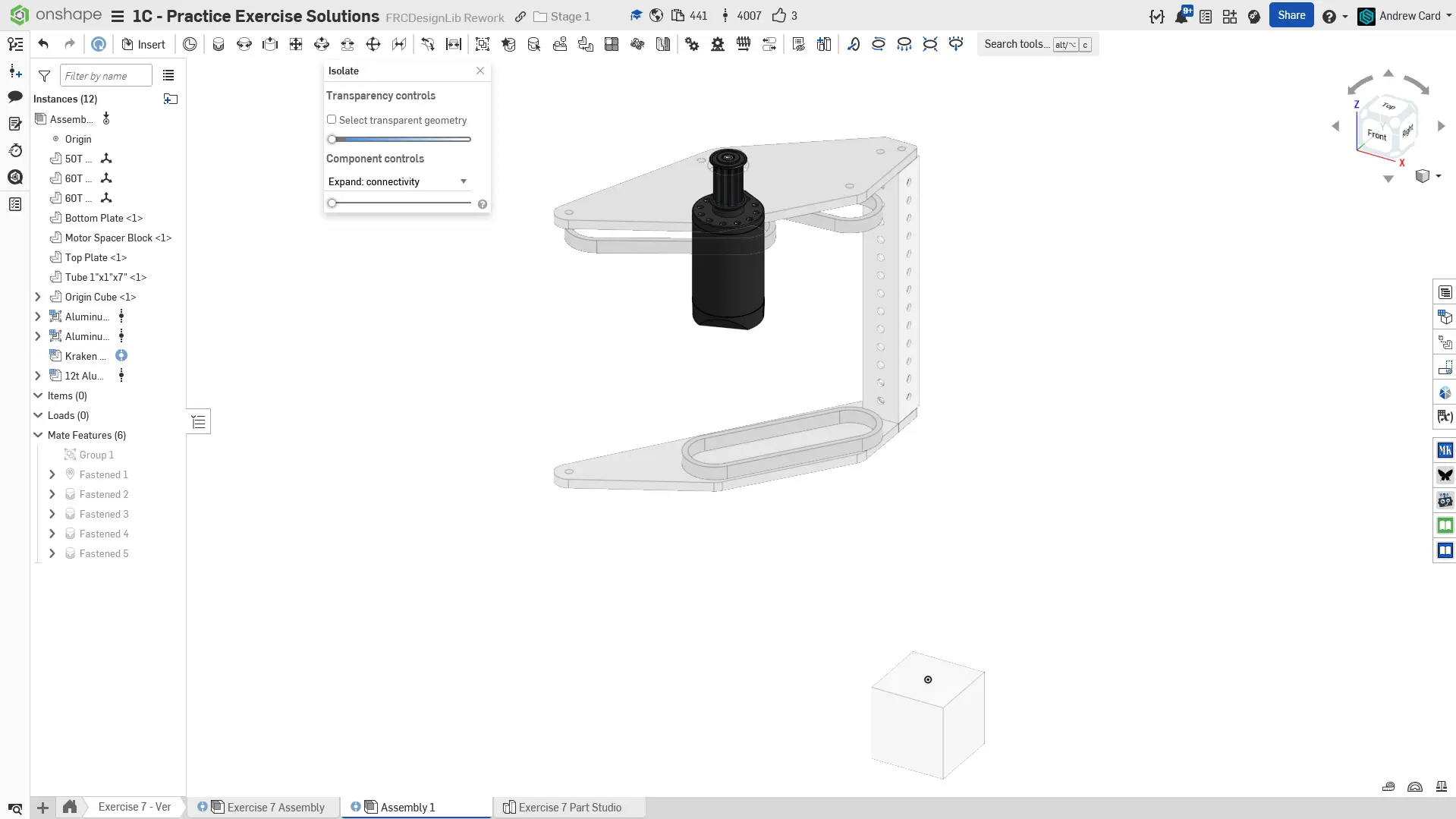Image resolution: width=1456 pixels, height=819 pixels.
Task: Collapse the Mate Features (6) section
Action: (x=38, y=435)
